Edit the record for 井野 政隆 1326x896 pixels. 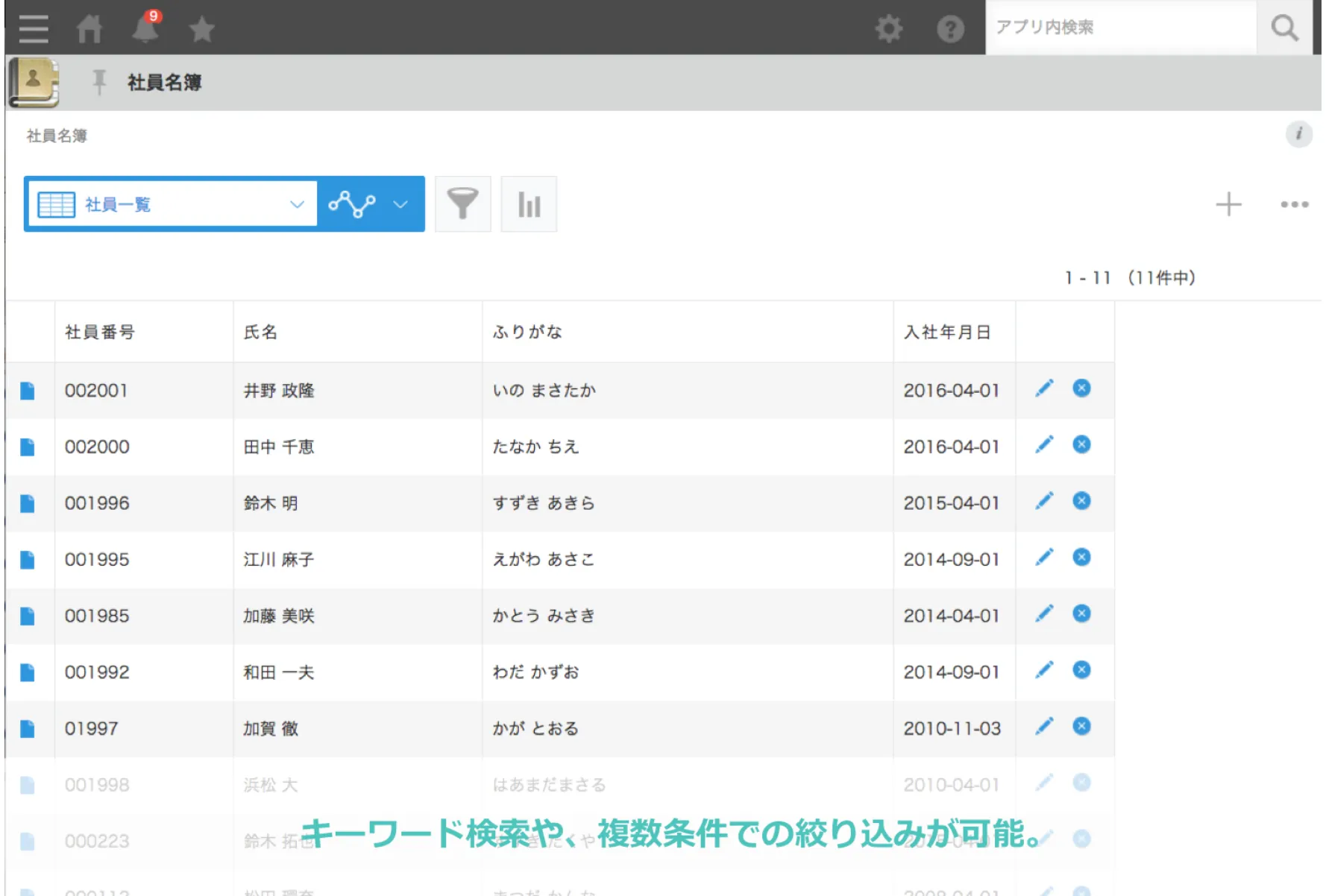[x=1044, y=388]
